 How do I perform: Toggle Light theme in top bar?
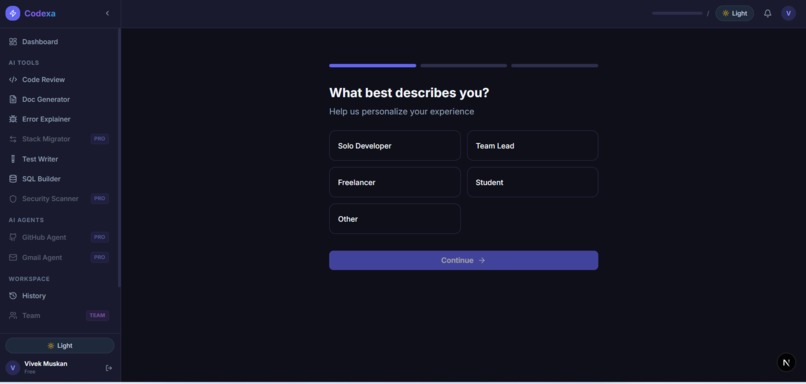click(x=735, y=13)
